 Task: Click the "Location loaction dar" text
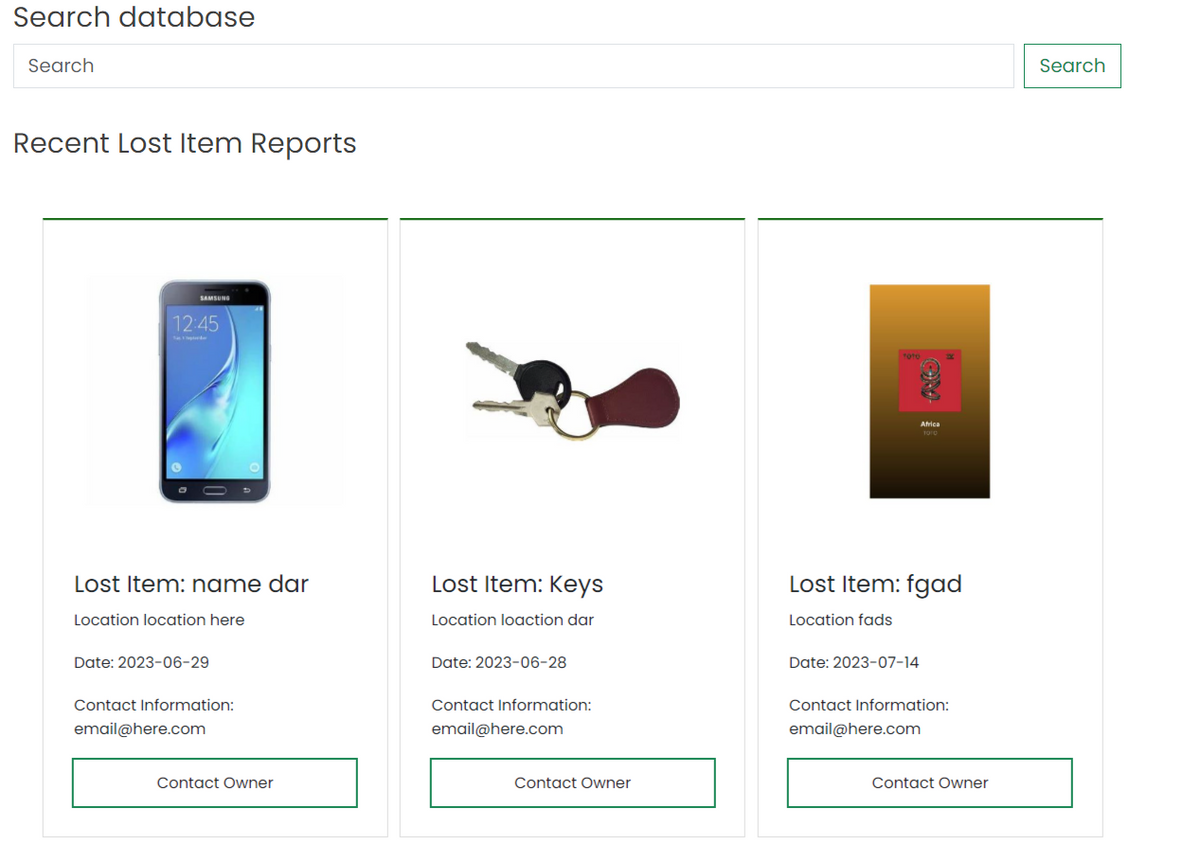point(512,620)
